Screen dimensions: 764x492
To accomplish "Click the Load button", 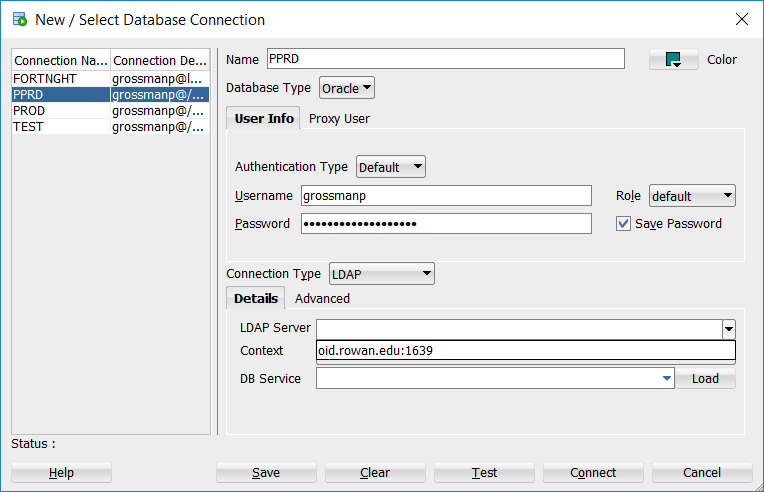I will point(705,379).
